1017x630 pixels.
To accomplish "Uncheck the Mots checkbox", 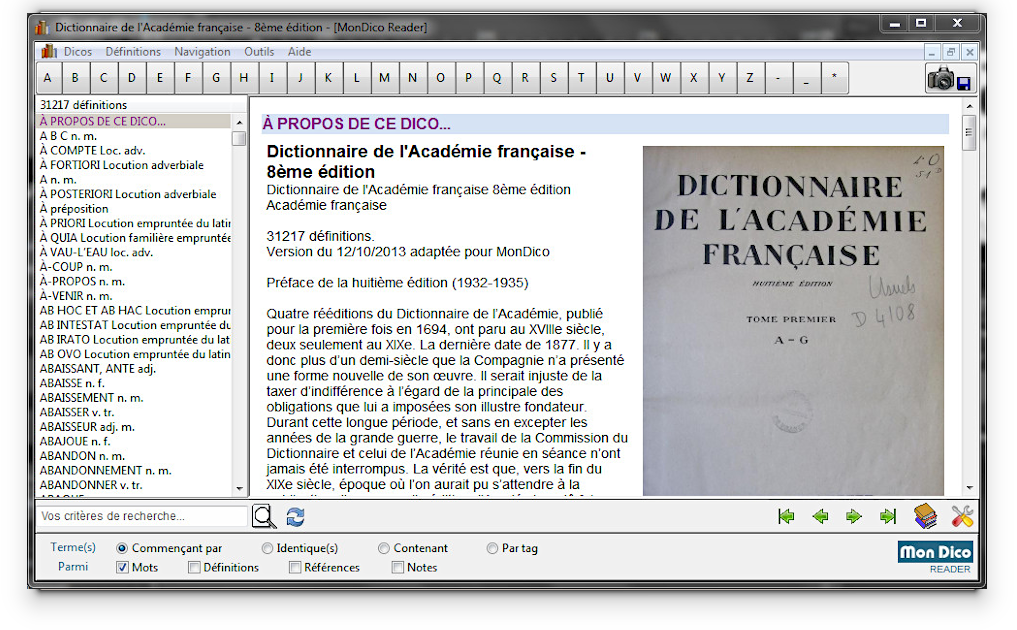I will pos(122,568).
